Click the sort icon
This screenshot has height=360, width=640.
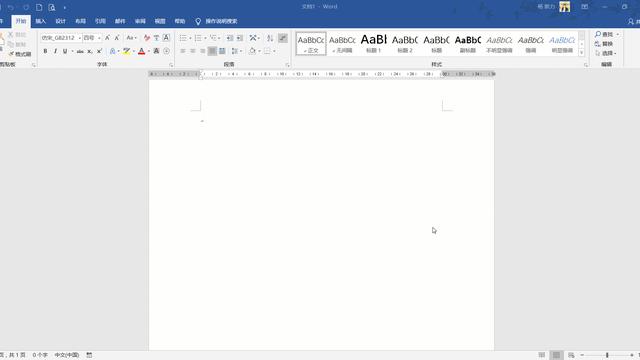pyautogui.click(x=270, y=38)
